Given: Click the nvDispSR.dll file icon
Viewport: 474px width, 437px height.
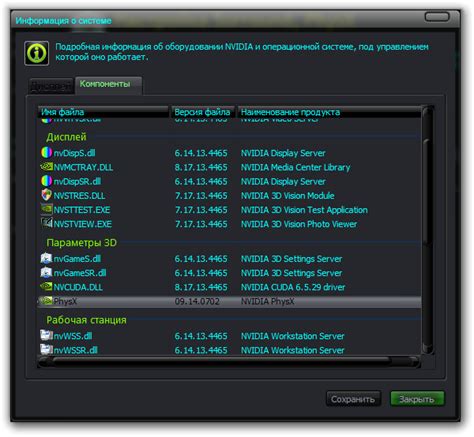Looking at the screenshot, I should pos(46,181).
